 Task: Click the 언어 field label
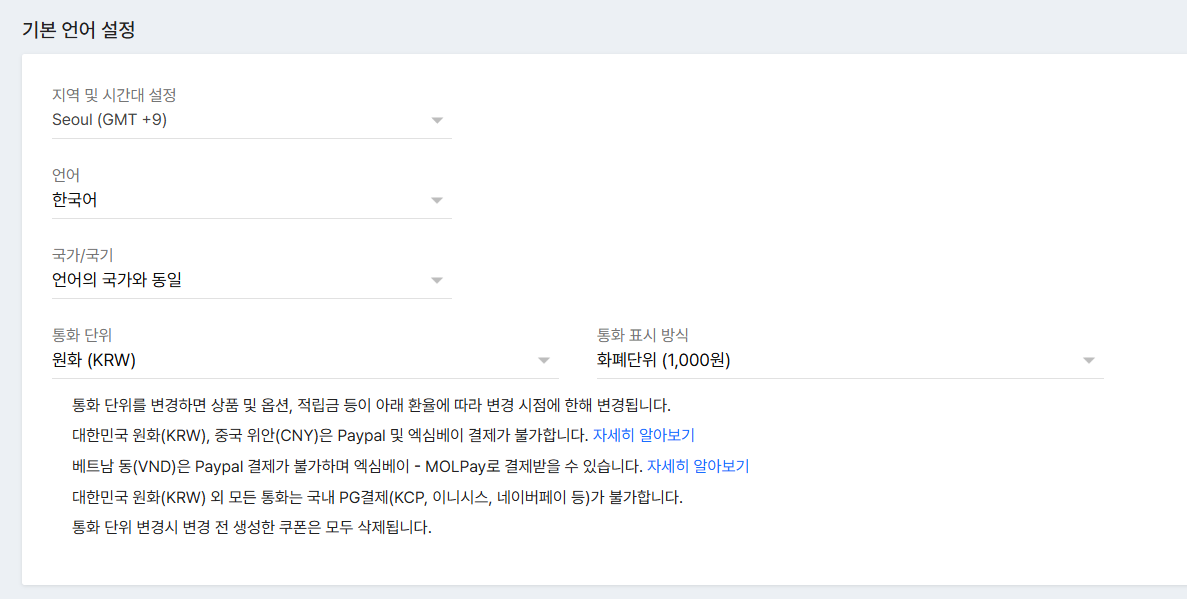(x=66, y=175)
